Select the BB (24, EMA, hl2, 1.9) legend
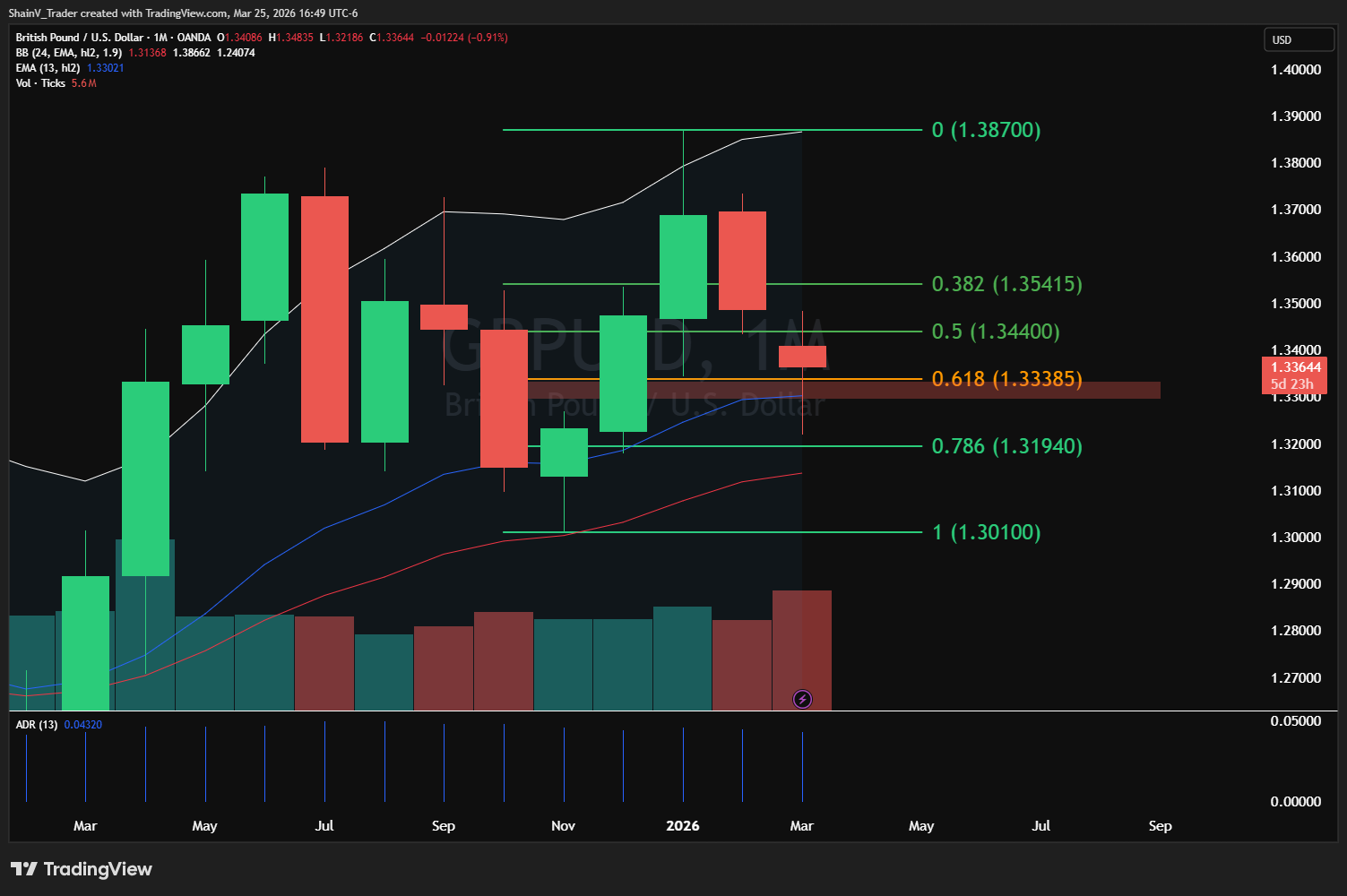1347x896 pixels. [68, 53]
